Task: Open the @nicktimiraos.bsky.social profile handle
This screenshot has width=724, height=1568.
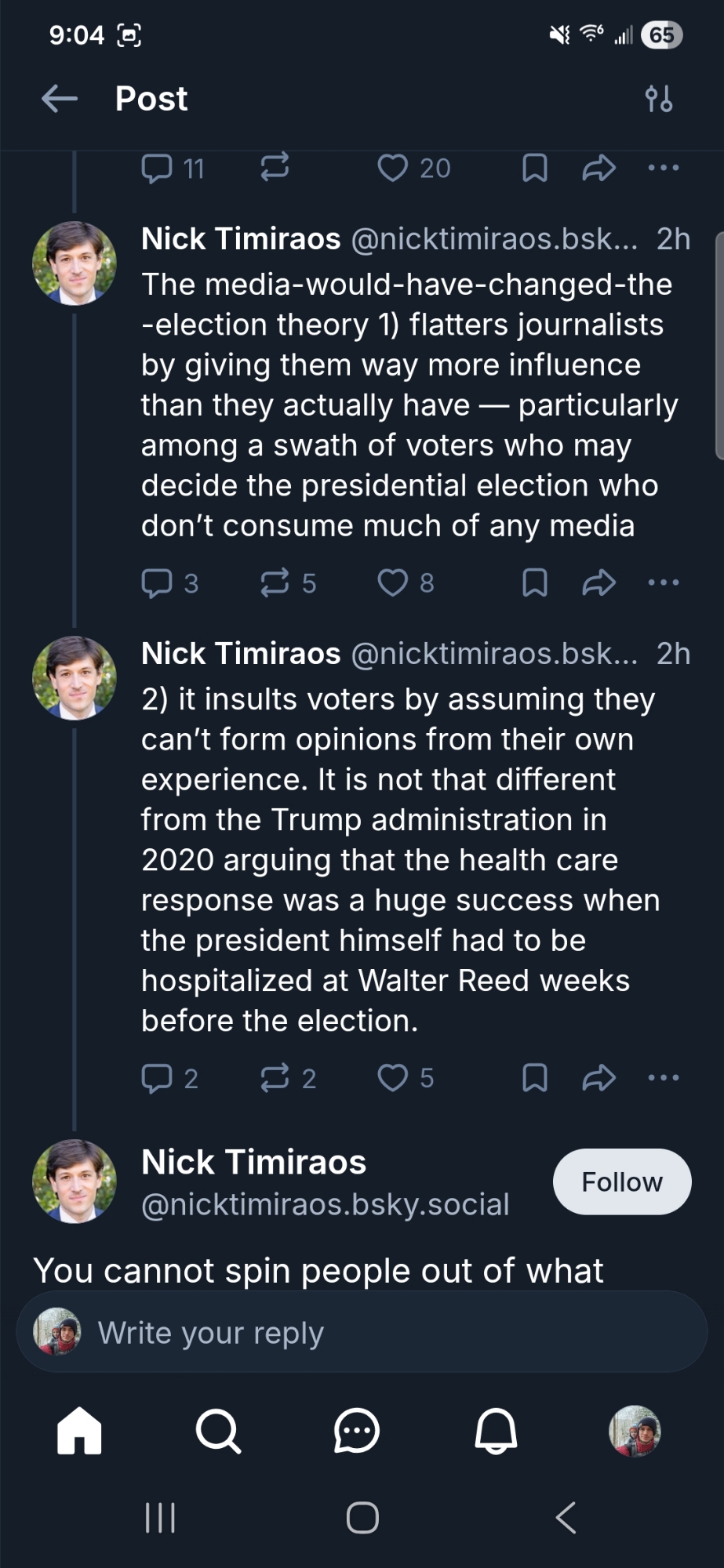Action: coord(325,1204)
